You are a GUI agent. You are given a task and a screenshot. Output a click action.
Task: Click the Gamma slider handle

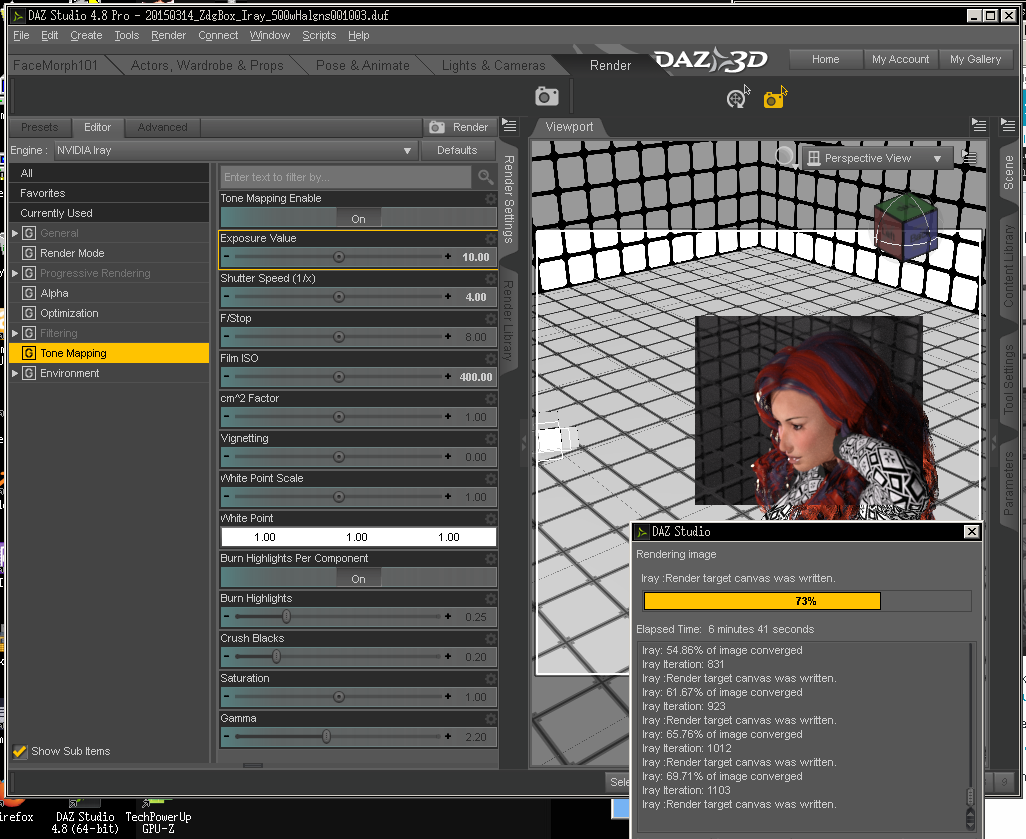click(327, 736)
